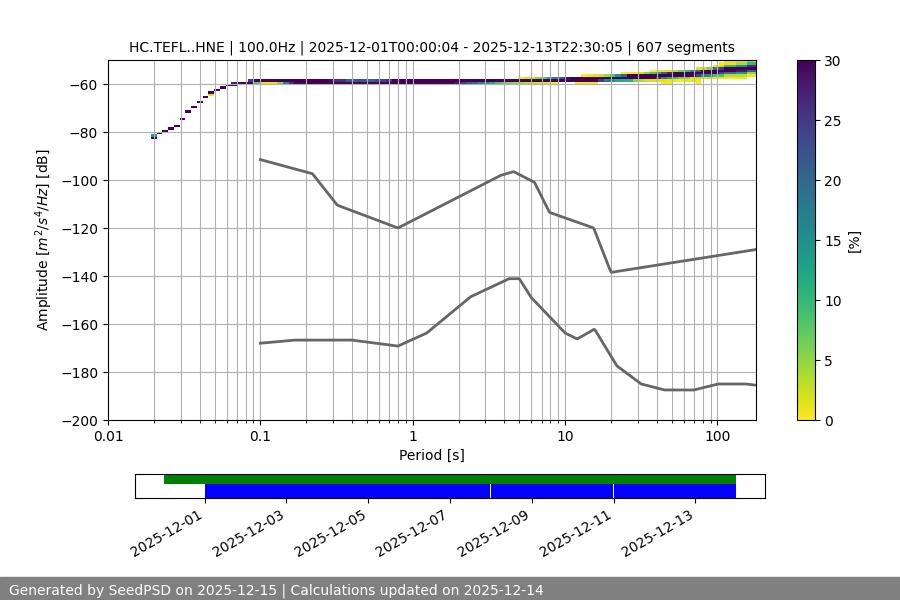
Task: Click the -120 y-axis tick label
Action: [x=80, y=229]
